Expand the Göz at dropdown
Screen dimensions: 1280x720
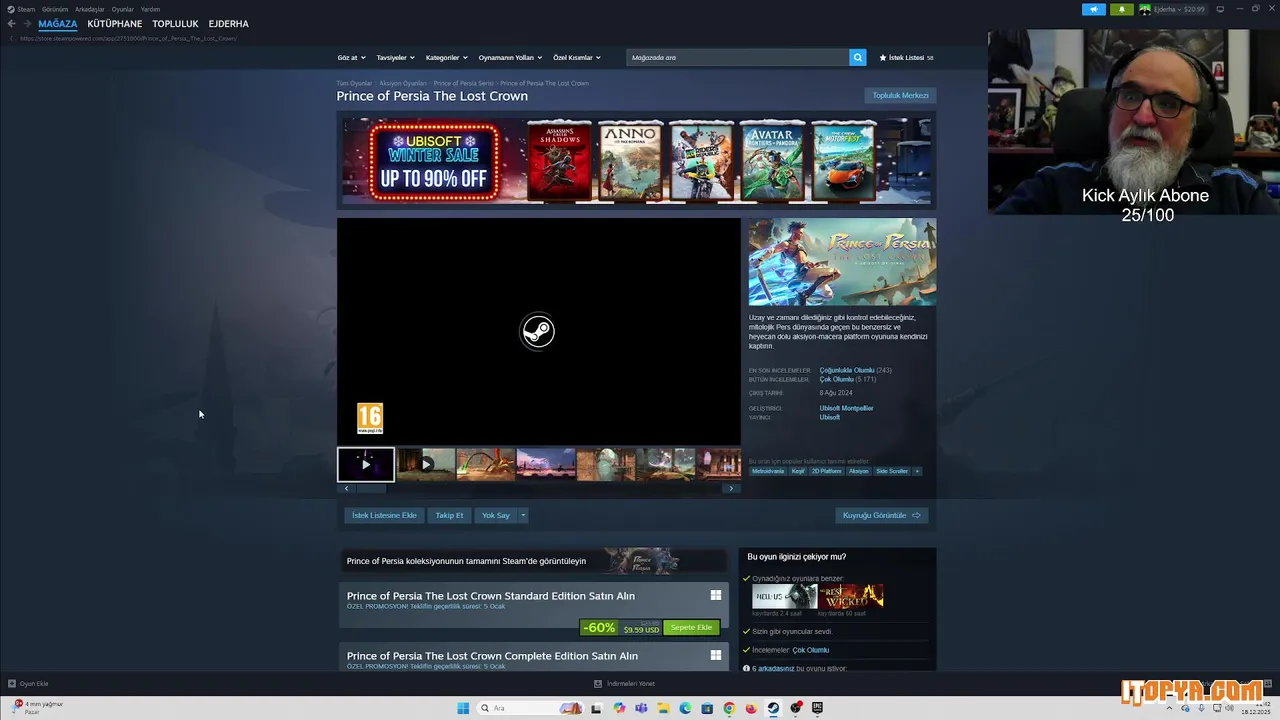point(351,58)
